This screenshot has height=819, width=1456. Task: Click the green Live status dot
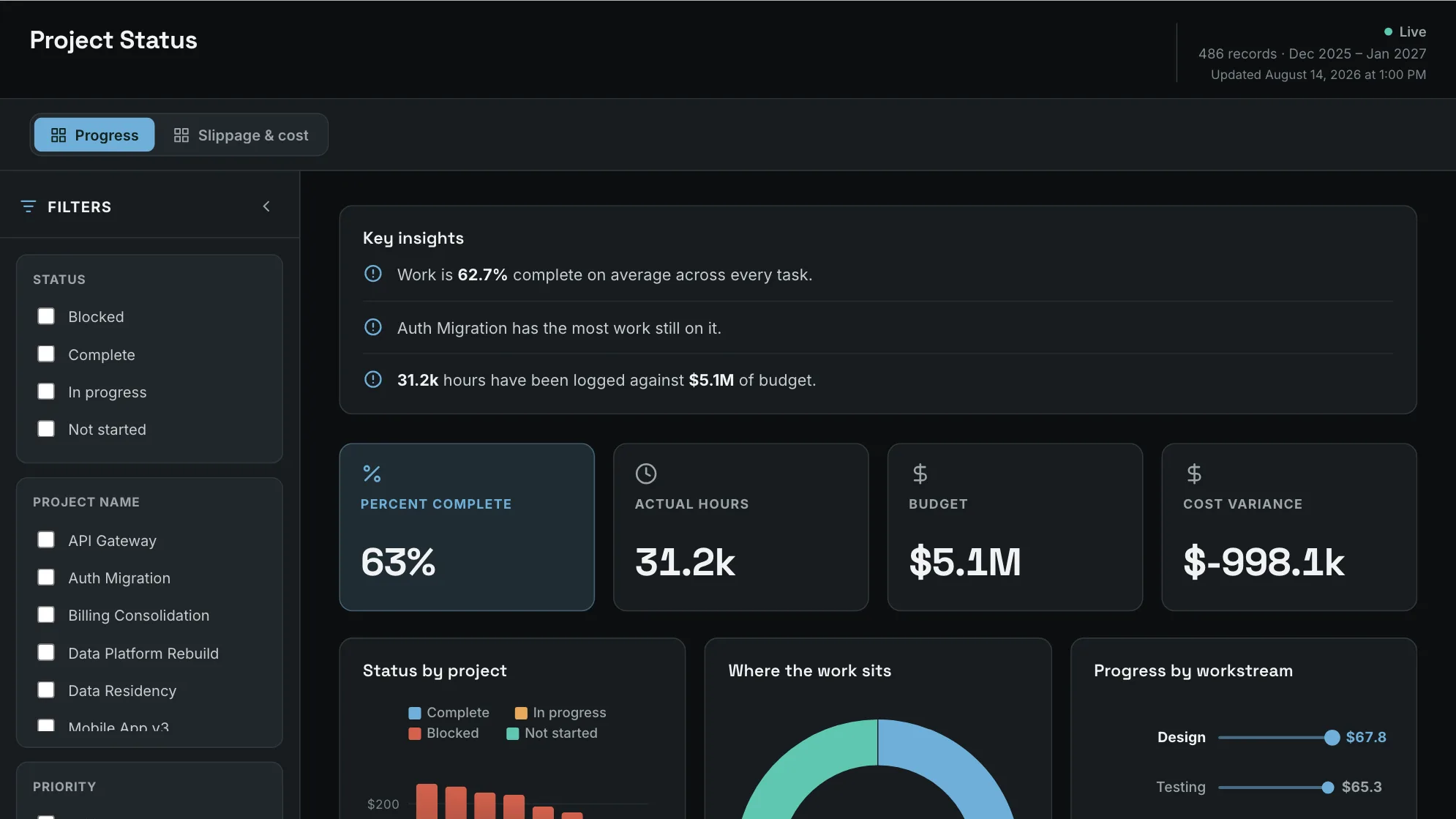[1388, 31]
